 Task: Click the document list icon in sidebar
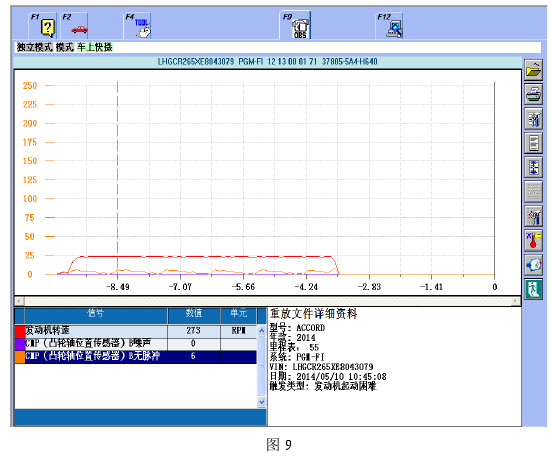(533, 143)
